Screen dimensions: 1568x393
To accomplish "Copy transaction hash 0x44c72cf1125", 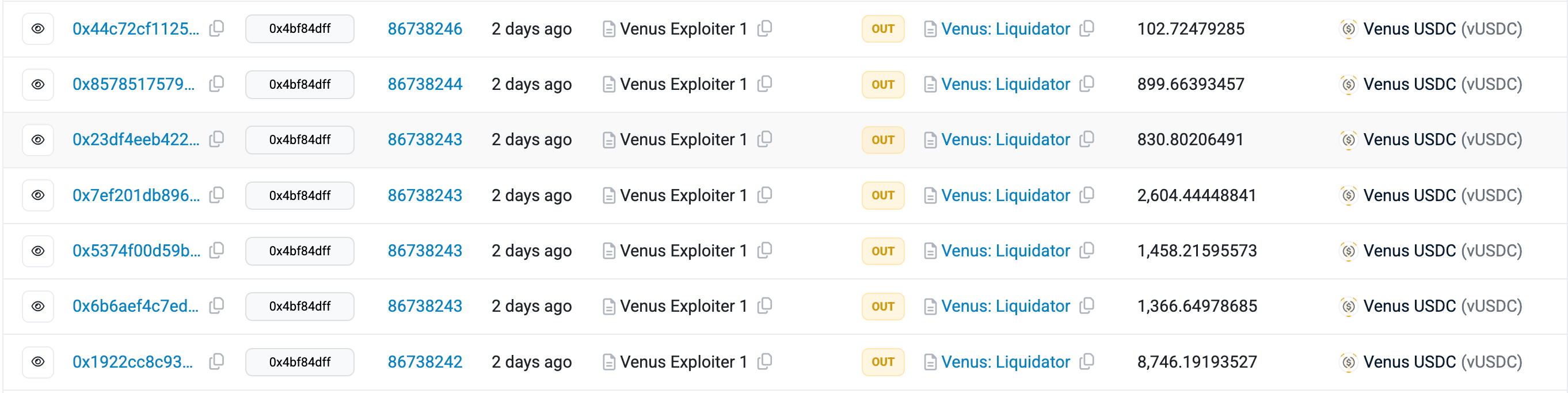I will 216,29.
